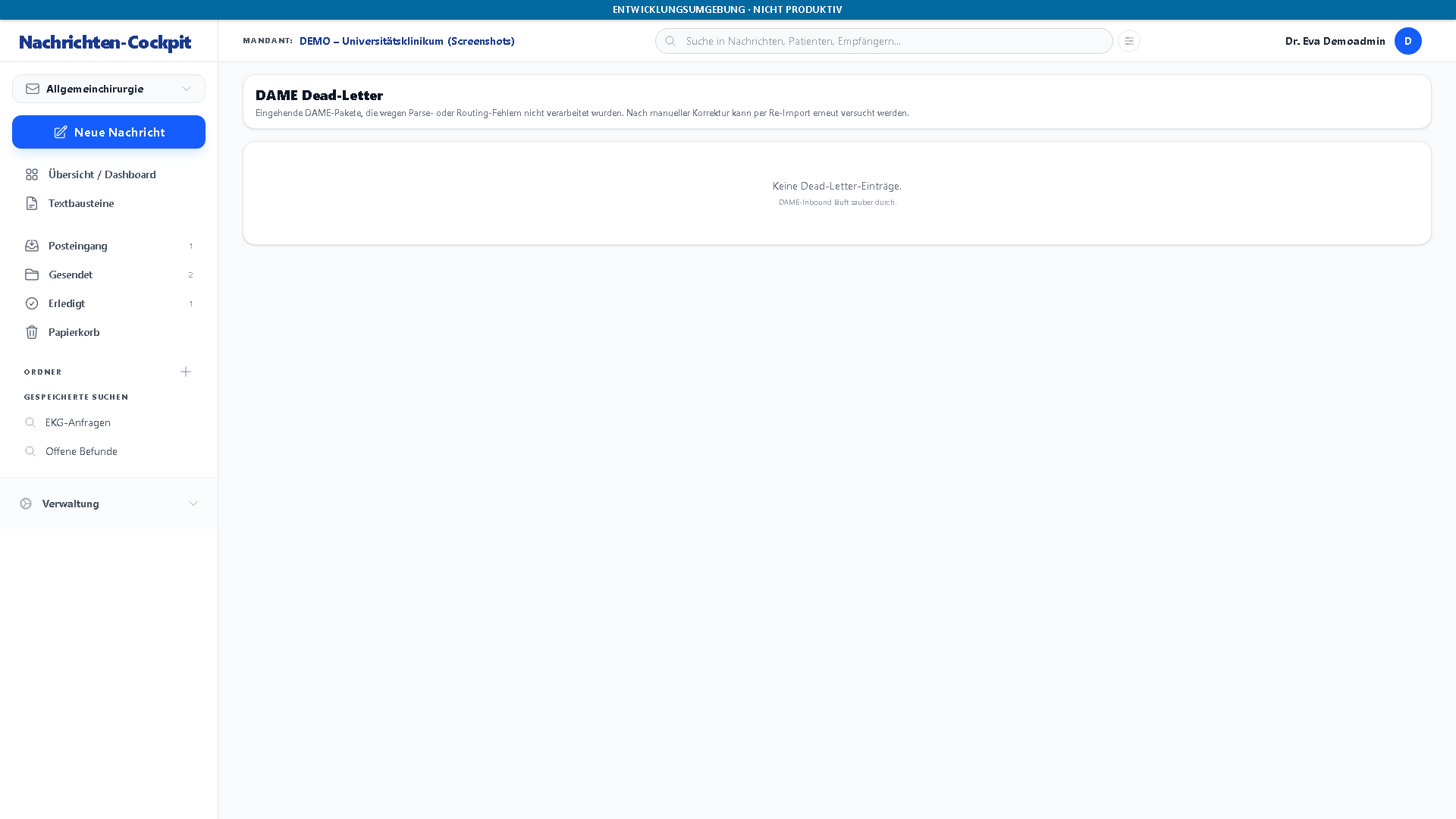
Task: Click 'Keine Dead-Letter-Einträge.' text
Action: click(x=837, y=186)
